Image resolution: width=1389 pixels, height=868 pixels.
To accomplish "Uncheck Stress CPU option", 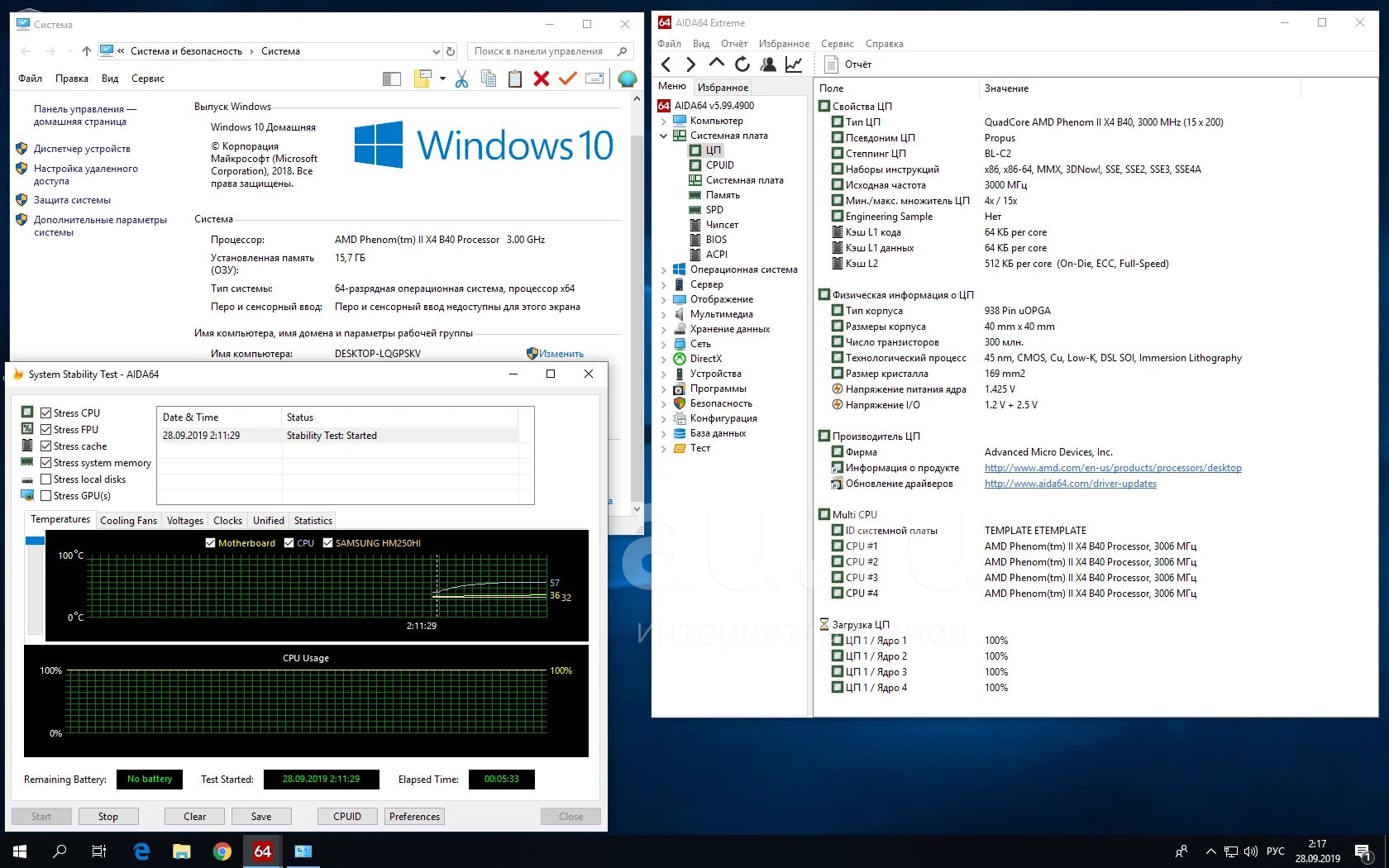I will [x=46, y=413].
